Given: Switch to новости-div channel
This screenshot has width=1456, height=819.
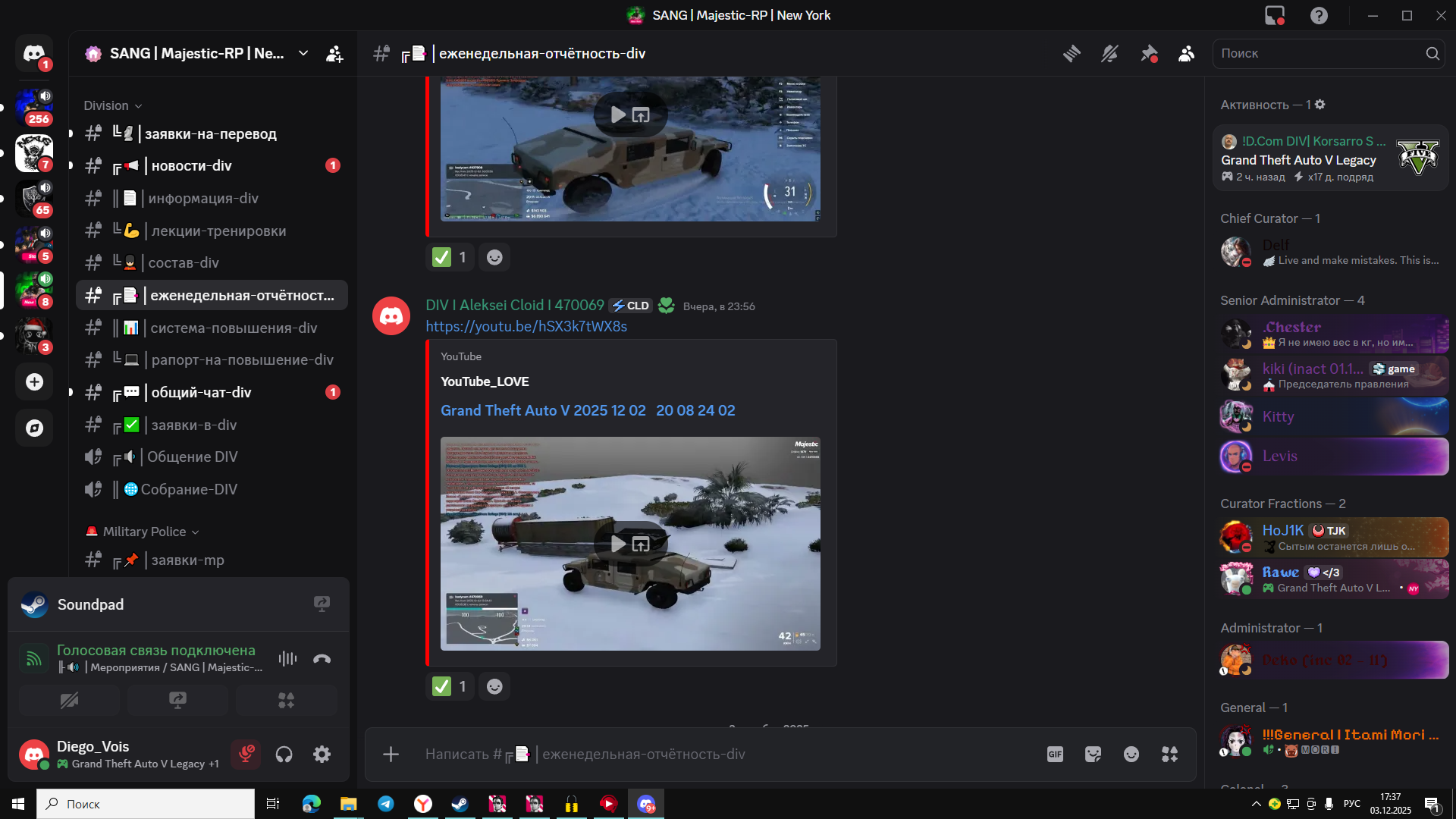Looking at the screenshot, I should click(191, 165).
